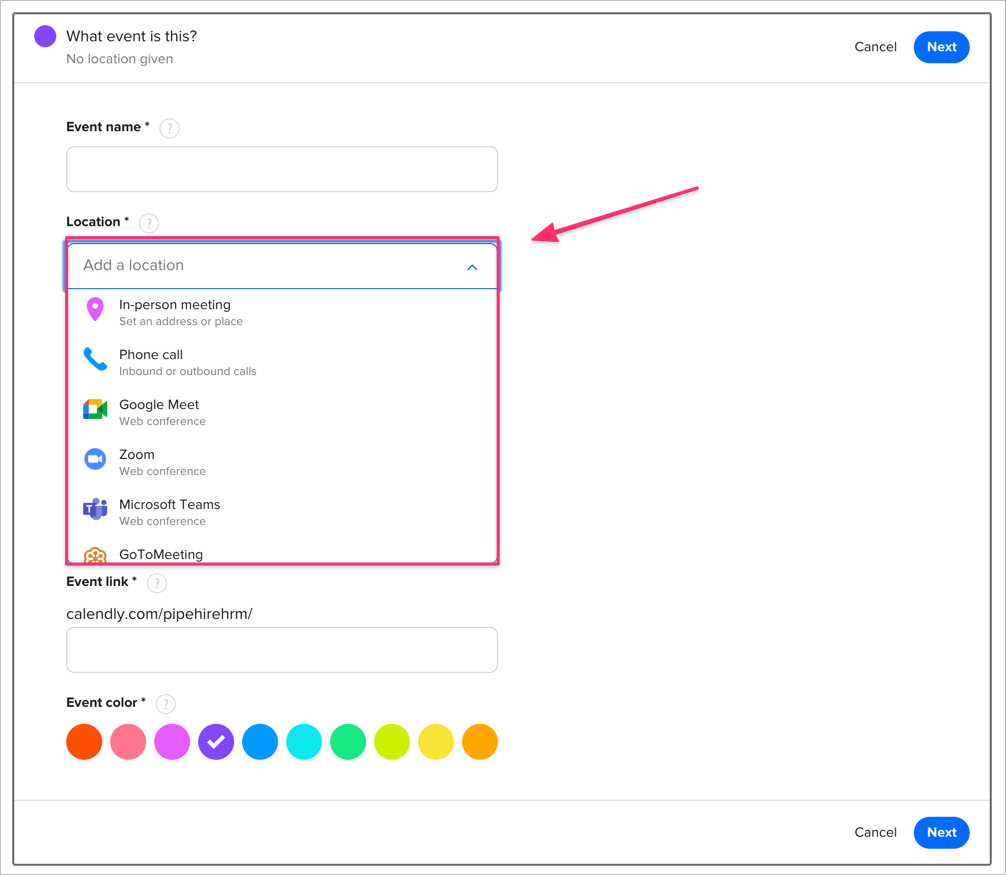Select the purple event color swatch
The height and width of the screenshot is (875, 1006).
pyautogui.click(x=216, y=742)
